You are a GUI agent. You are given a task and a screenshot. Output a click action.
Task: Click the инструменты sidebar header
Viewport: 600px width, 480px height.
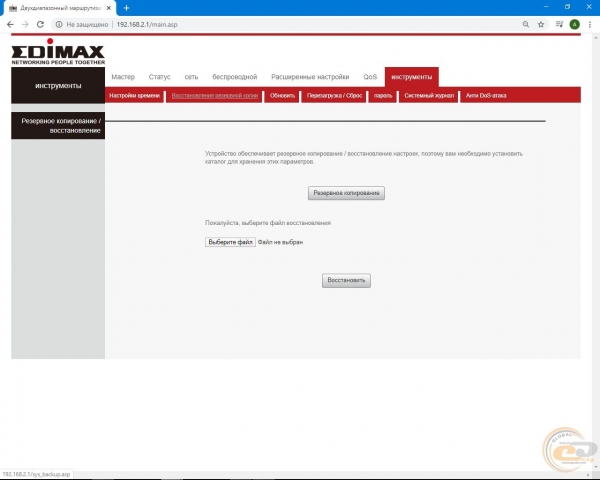click(58, 86)
